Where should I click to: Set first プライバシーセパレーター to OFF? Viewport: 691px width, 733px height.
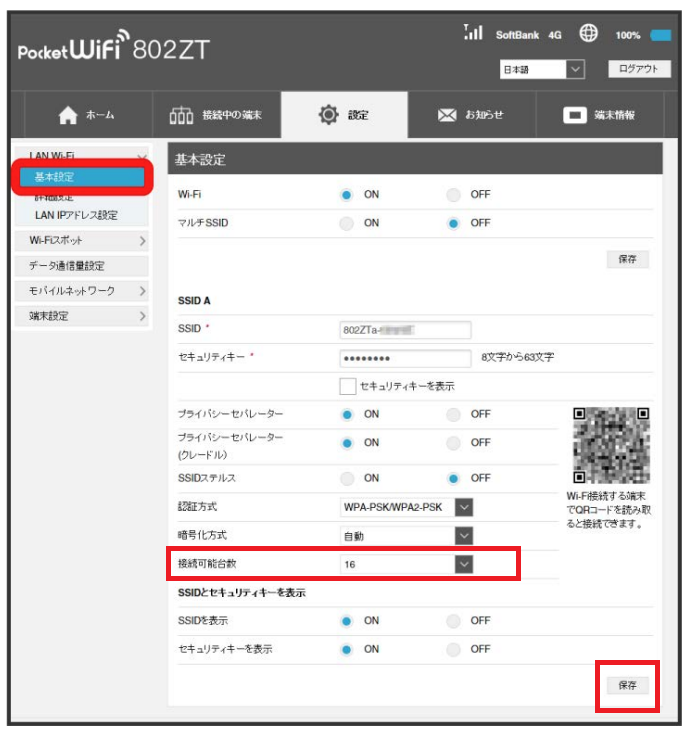(453, 415)
